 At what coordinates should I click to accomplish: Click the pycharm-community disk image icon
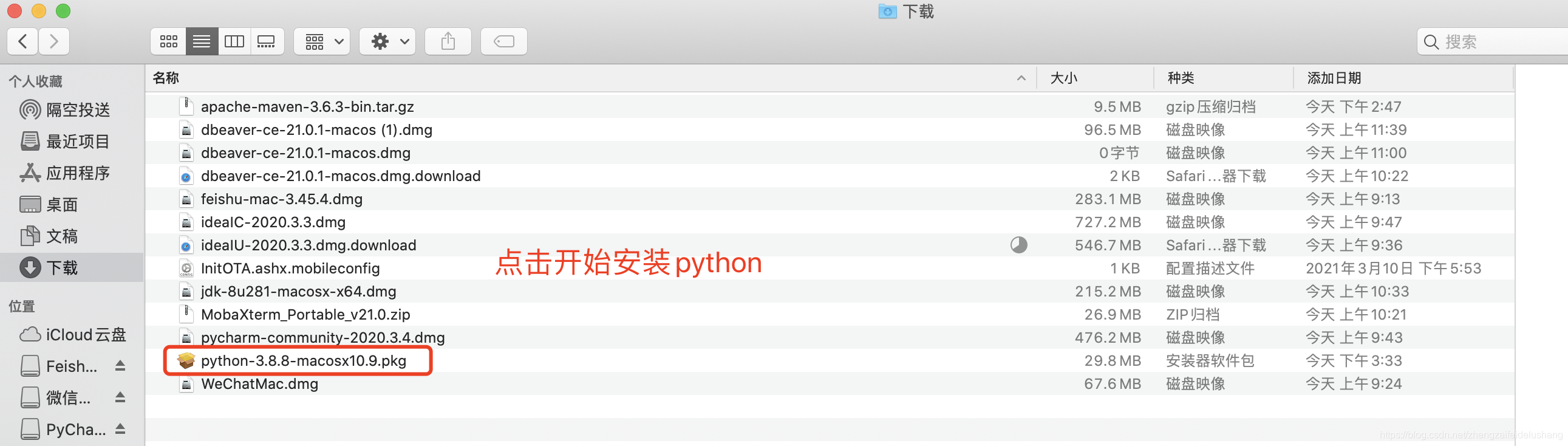(x=186, y=338)
